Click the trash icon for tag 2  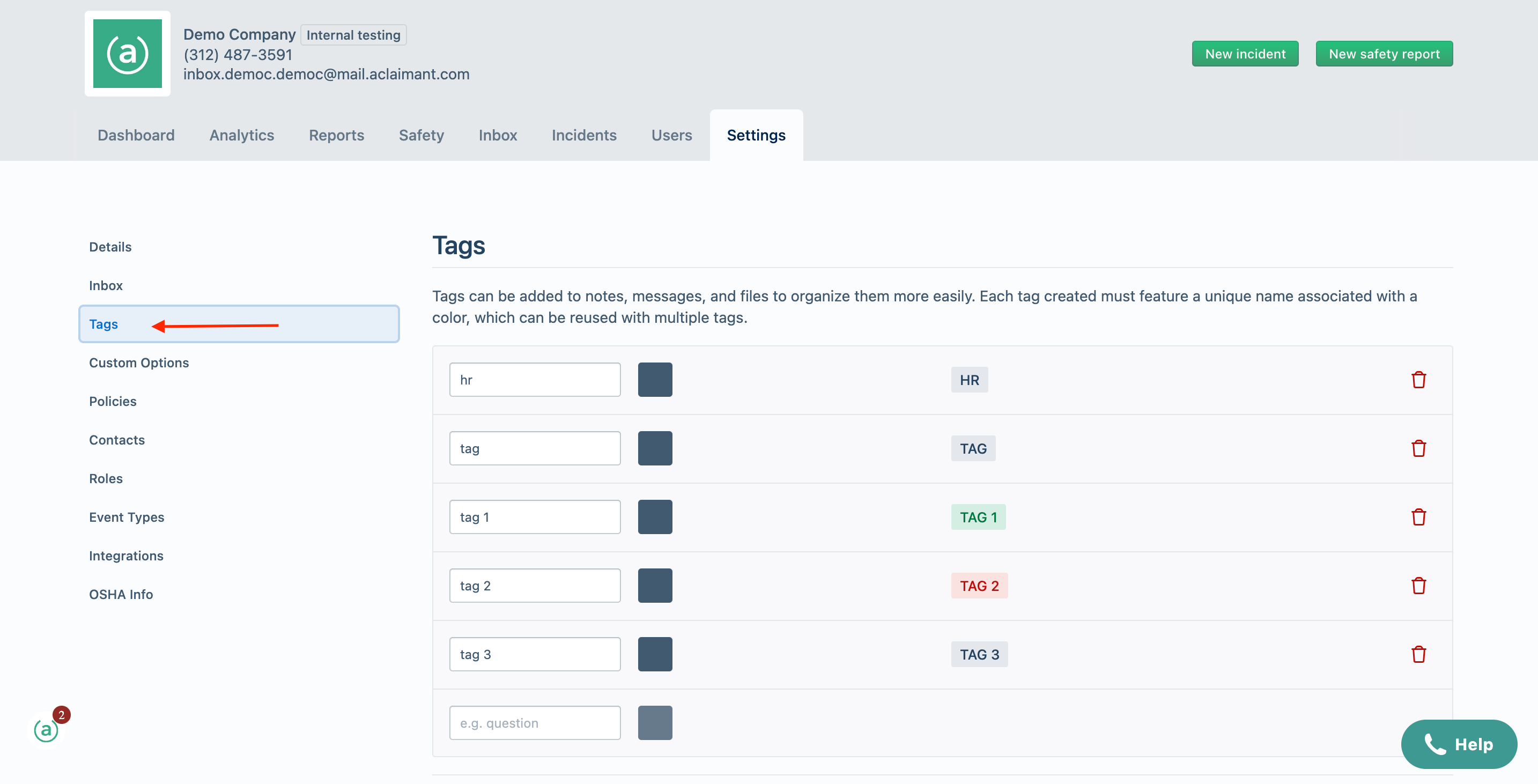pyautogui.click(x=1418, y=586)
